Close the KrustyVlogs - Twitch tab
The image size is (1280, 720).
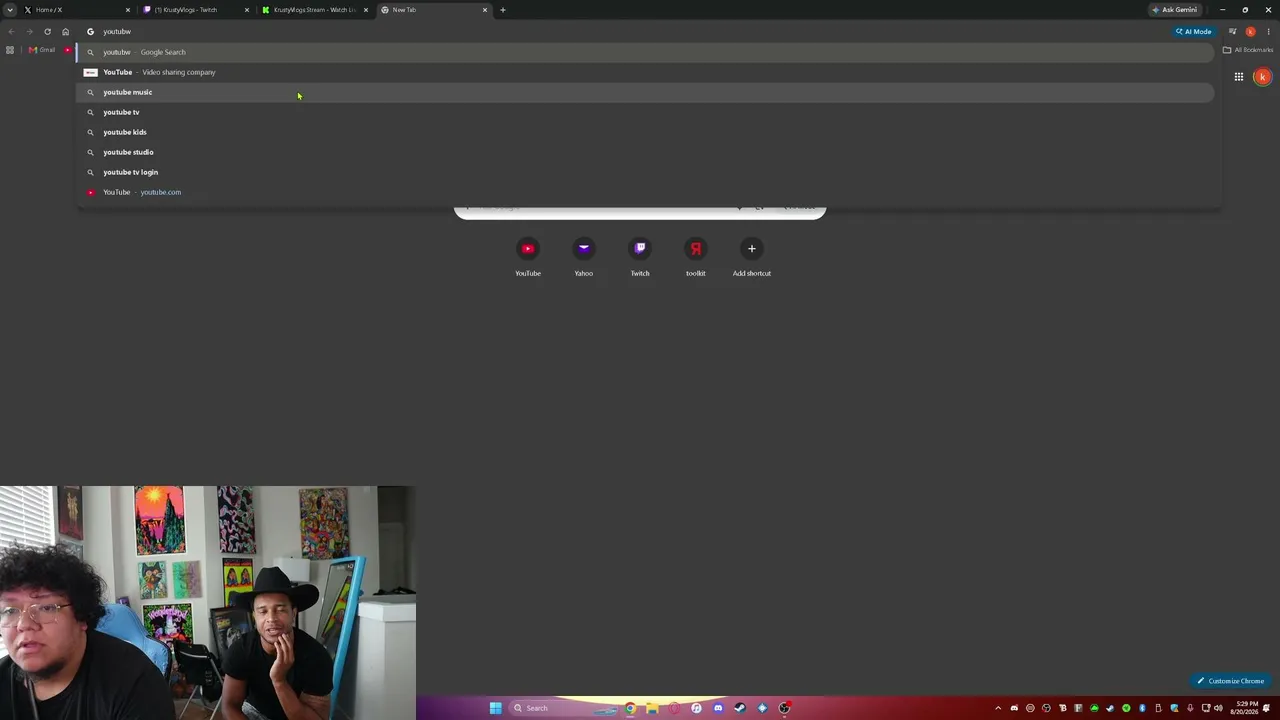point(247,10)
